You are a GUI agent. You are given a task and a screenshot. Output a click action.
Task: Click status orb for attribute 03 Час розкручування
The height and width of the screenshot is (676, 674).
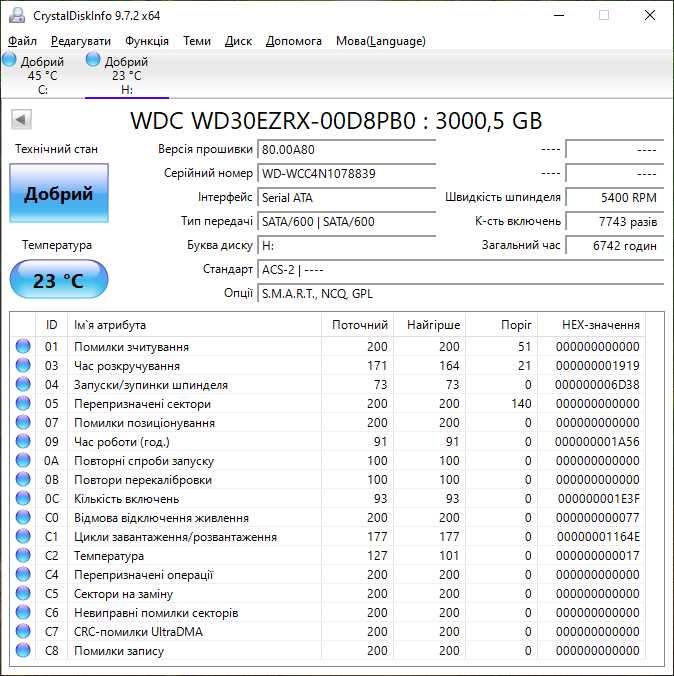click(x=23, y=365)
